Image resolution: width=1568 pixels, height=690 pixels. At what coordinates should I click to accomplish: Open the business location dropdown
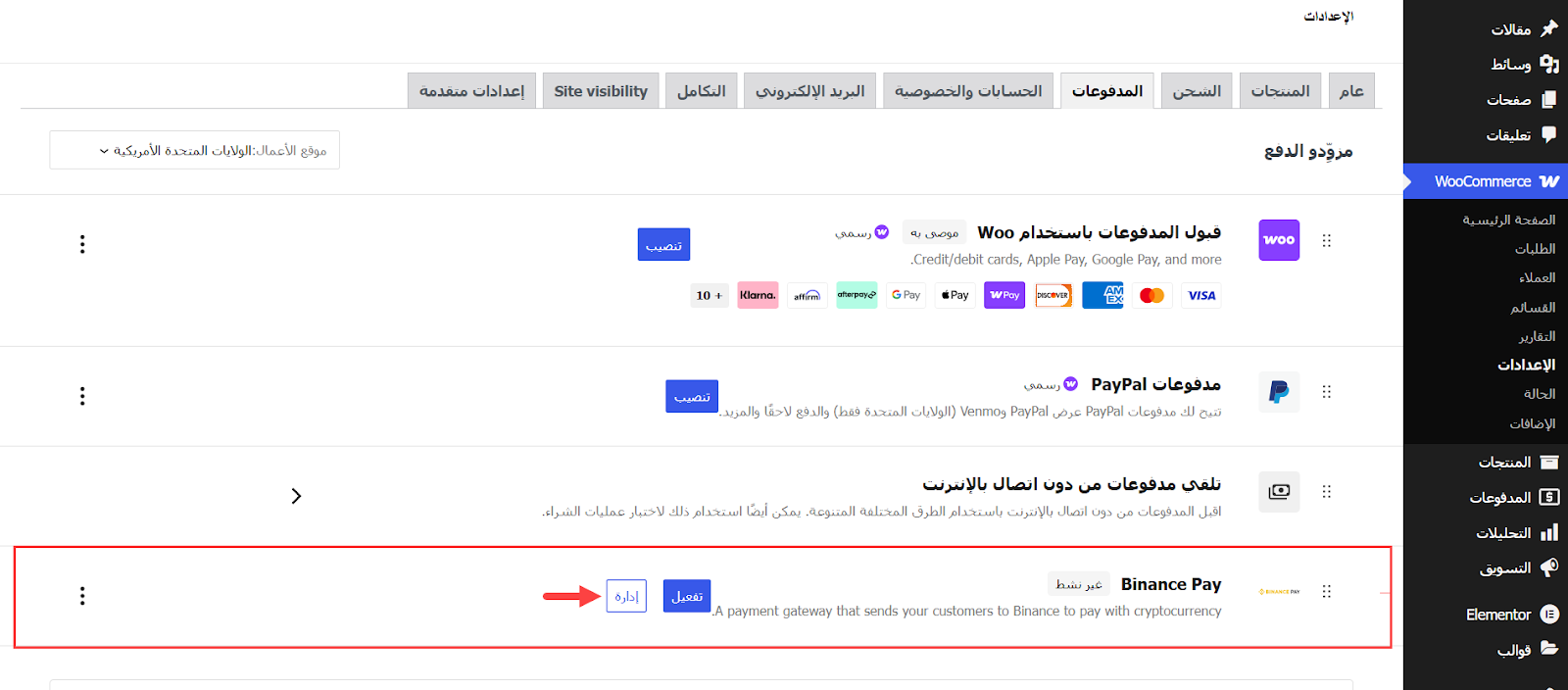coord(194,150)
